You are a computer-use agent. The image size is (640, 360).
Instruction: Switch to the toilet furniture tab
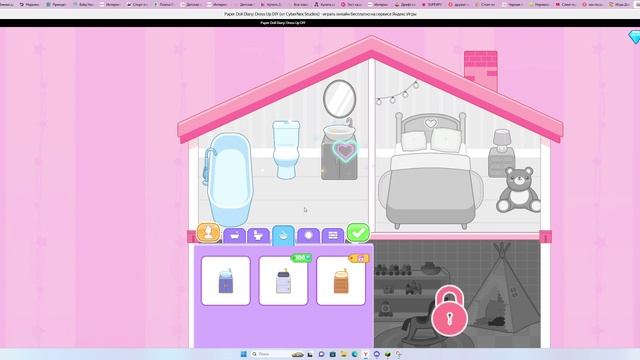click(258, 236)
